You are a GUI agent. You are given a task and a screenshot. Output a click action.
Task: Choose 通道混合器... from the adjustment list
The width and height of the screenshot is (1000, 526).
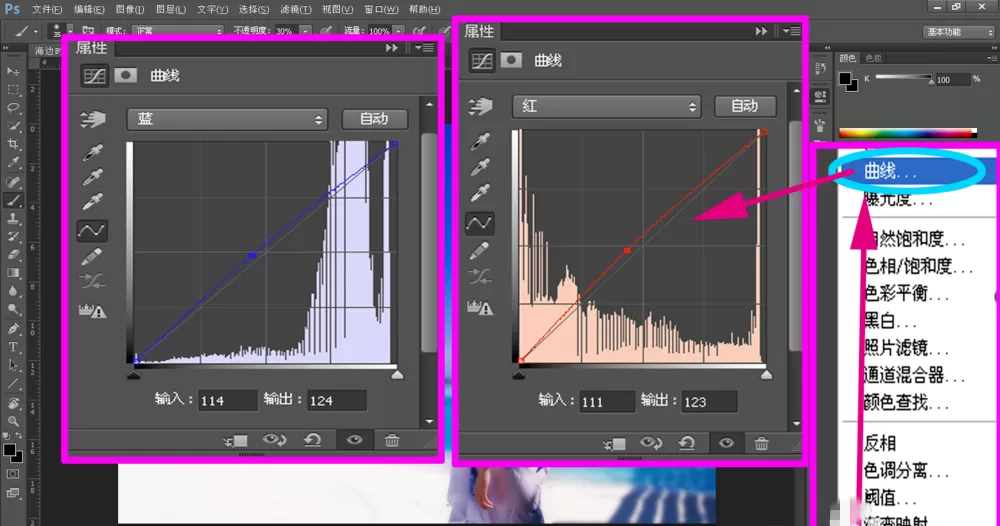pyautogui.click(x=914, y=375)
